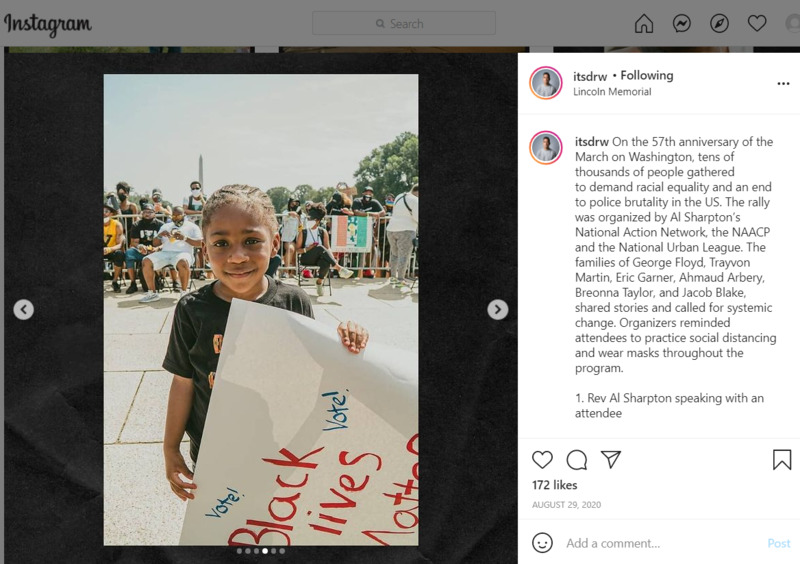The height and width of the screenshot is (564, 800).
Task: Like the post with the heart icon
Action: (542, 459)
